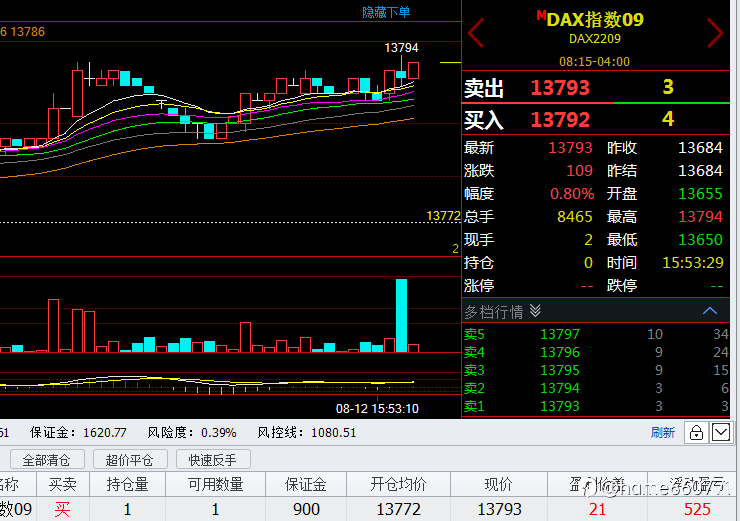Click 买入 price 13792
The width and height of the screenshot is (740, 521).
coord(560,119)
